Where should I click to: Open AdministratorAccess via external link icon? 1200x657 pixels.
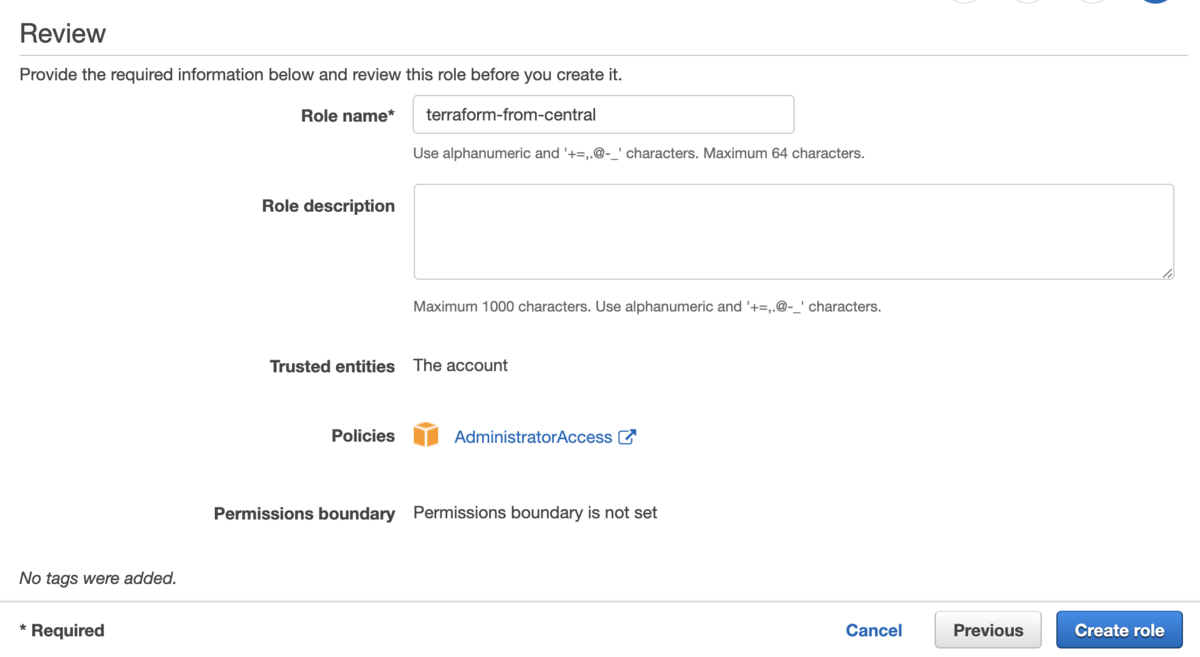click(627, 437)
